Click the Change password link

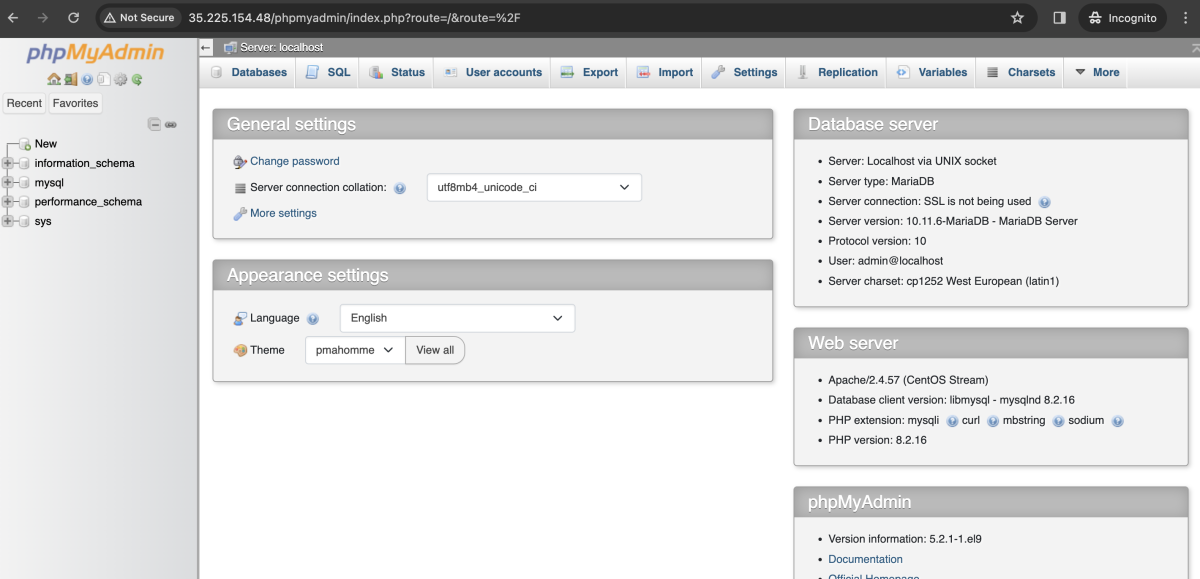(295, 161)
